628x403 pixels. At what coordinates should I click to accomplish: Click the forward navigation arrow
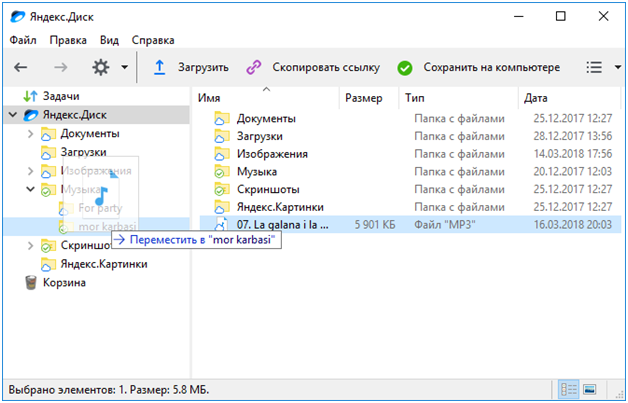[60, 67]
